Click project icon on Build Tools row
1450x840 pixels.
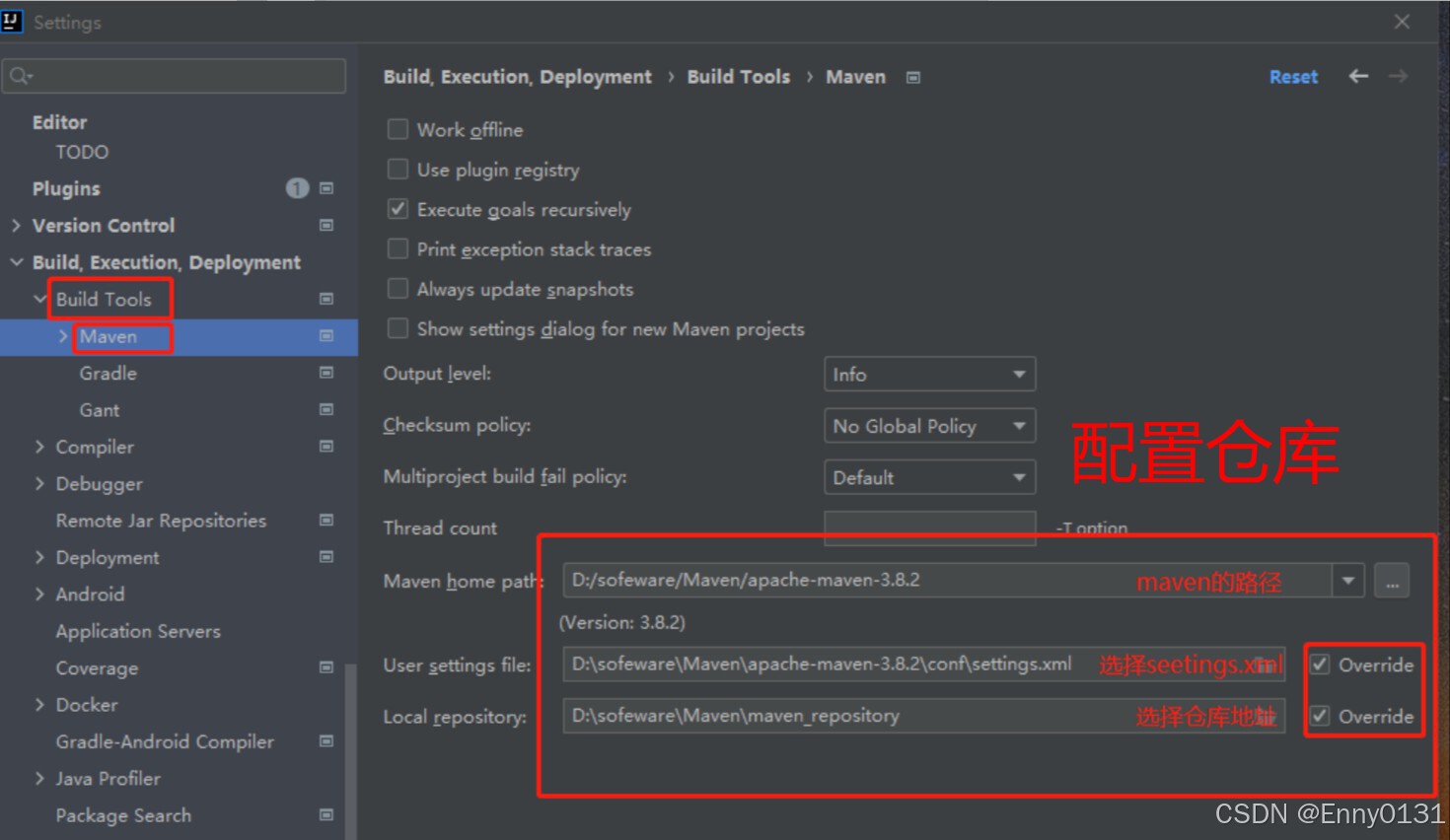pos(326,299)
